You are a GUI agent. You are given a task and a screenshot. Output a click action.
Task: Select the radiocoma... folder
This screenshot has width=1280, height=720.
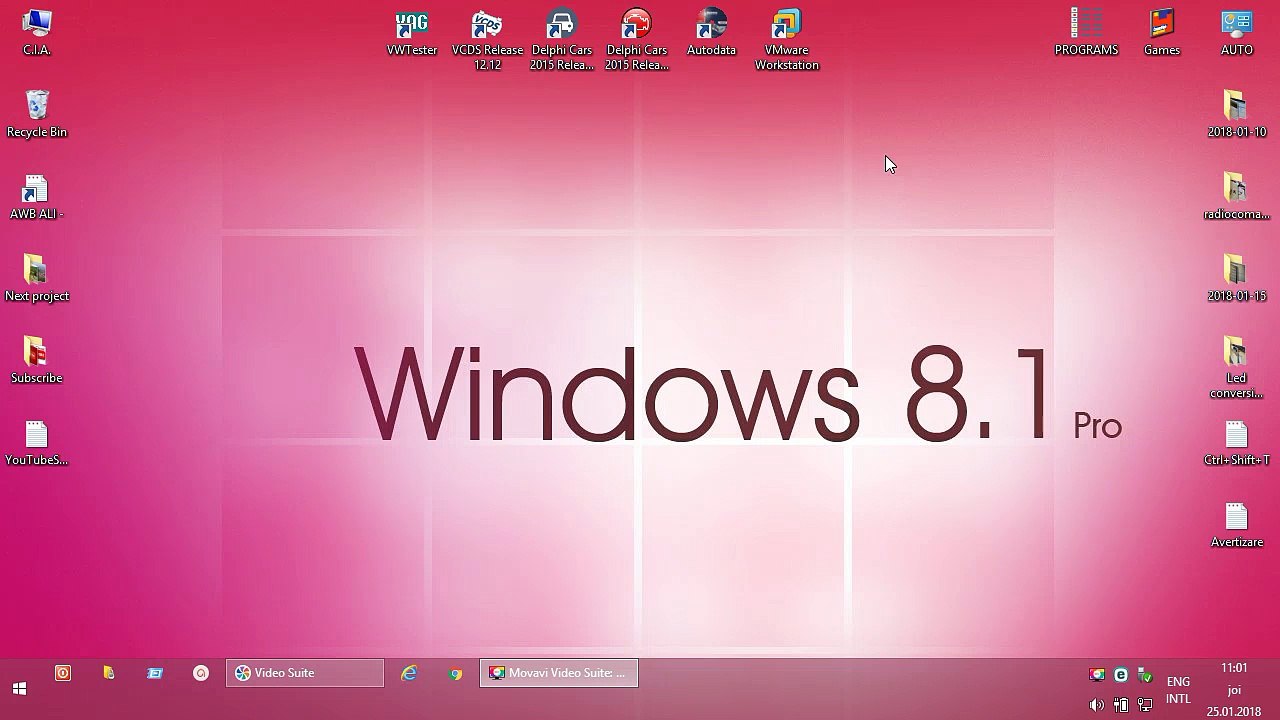[1237, 196]
